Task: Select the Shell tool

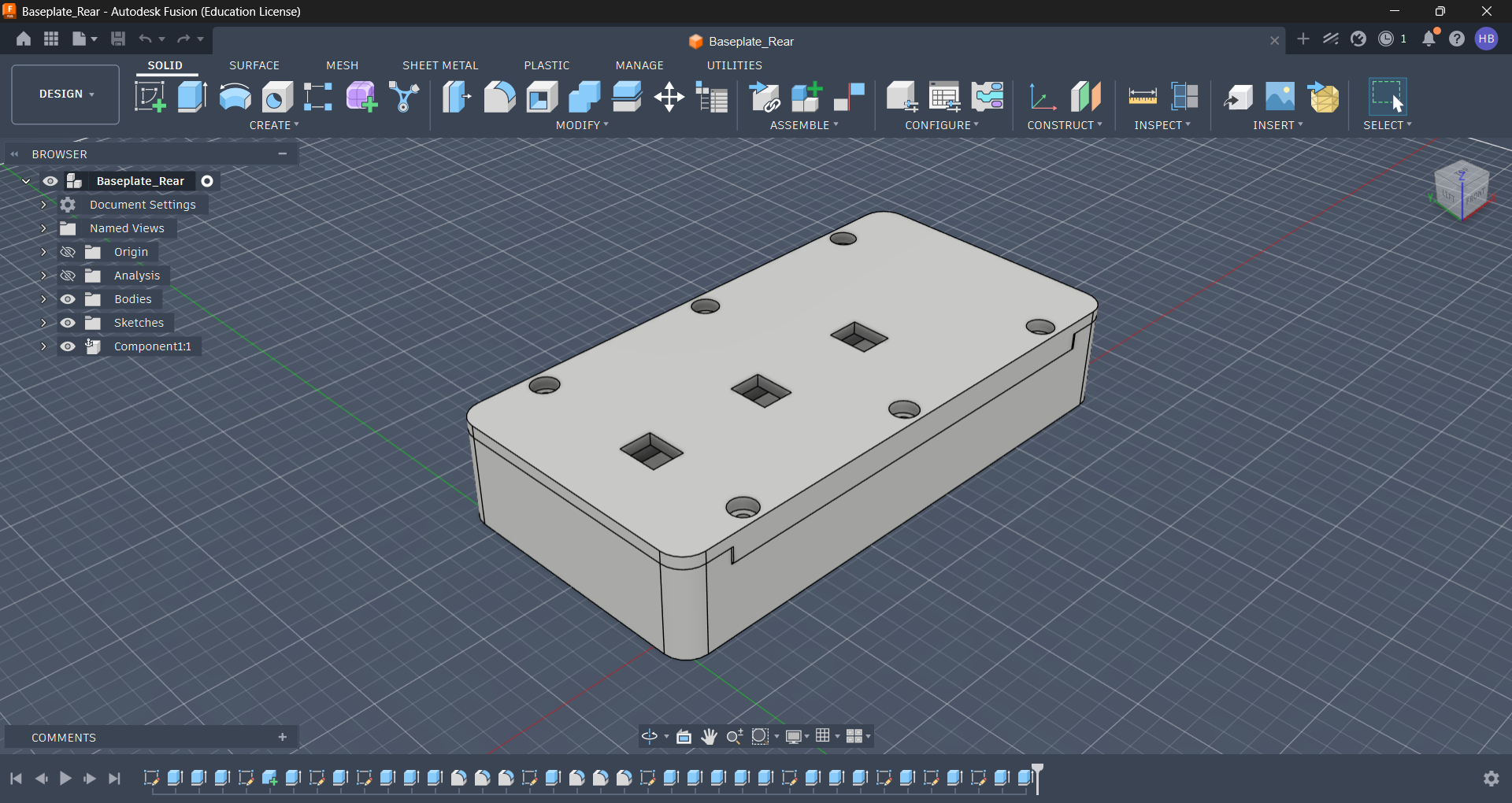Action: tap(542, 97)
